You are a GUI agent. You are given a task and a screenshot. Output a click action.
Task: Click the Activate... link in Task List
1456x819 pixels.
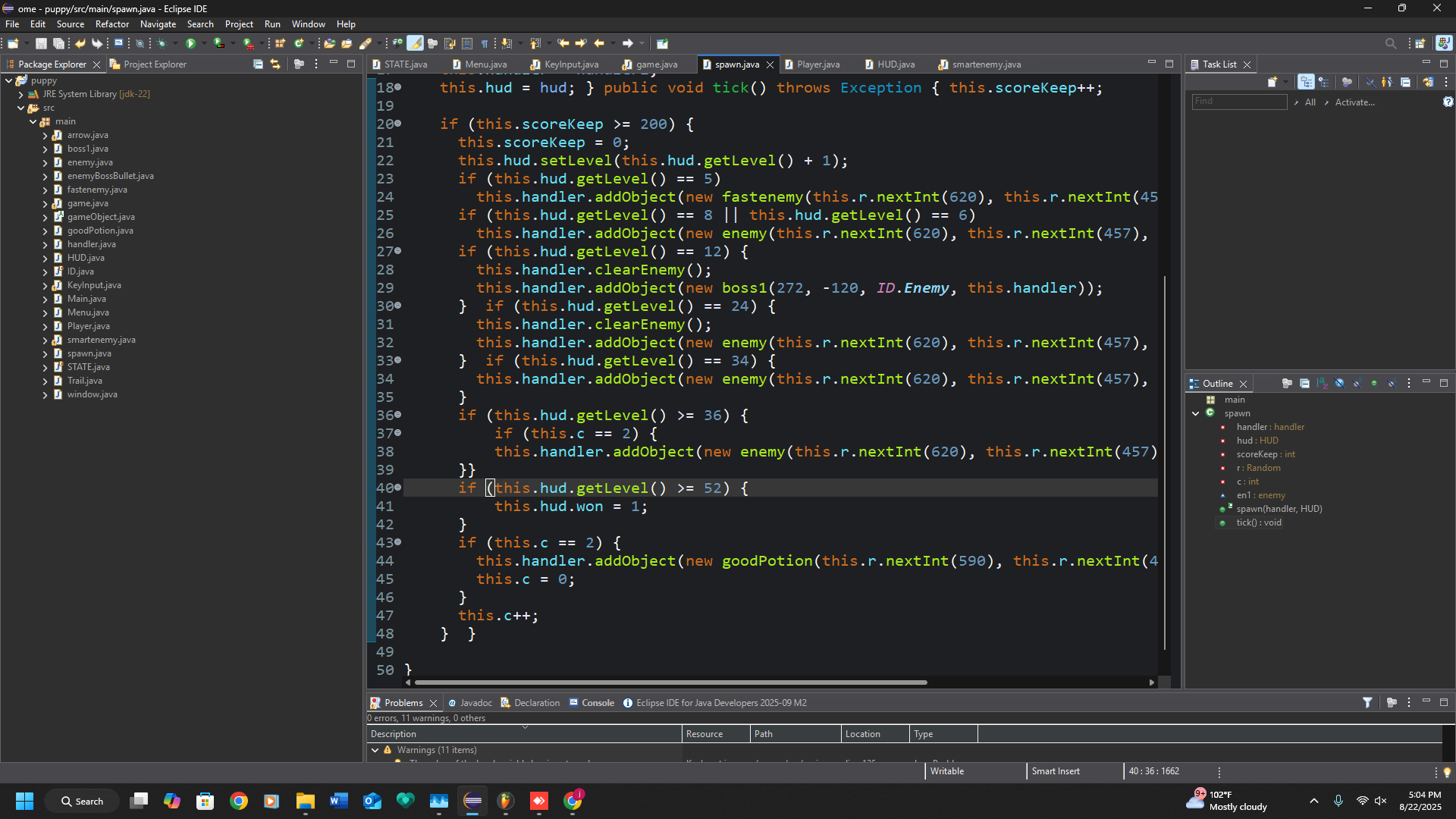click(x=1354, y=102)
